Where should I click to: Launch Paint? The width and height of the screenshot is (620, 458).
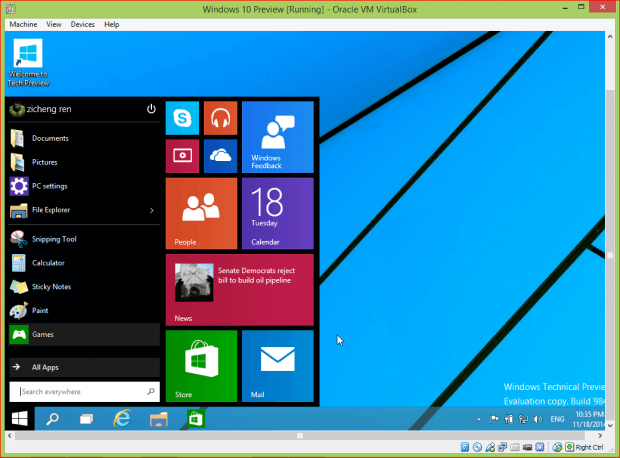pyautogui.click(x=84, y=310)
